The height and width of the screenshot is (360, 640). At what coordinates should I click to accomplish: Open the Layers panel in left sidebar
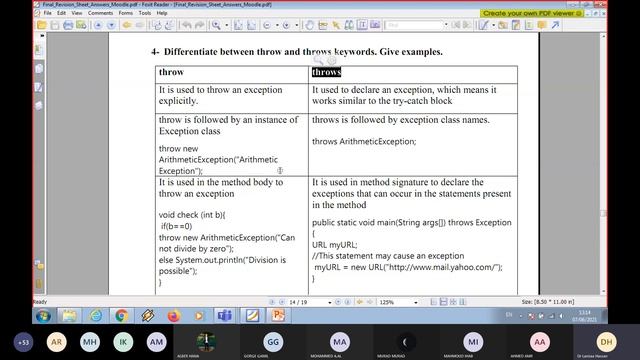click(x=39, y=106)
